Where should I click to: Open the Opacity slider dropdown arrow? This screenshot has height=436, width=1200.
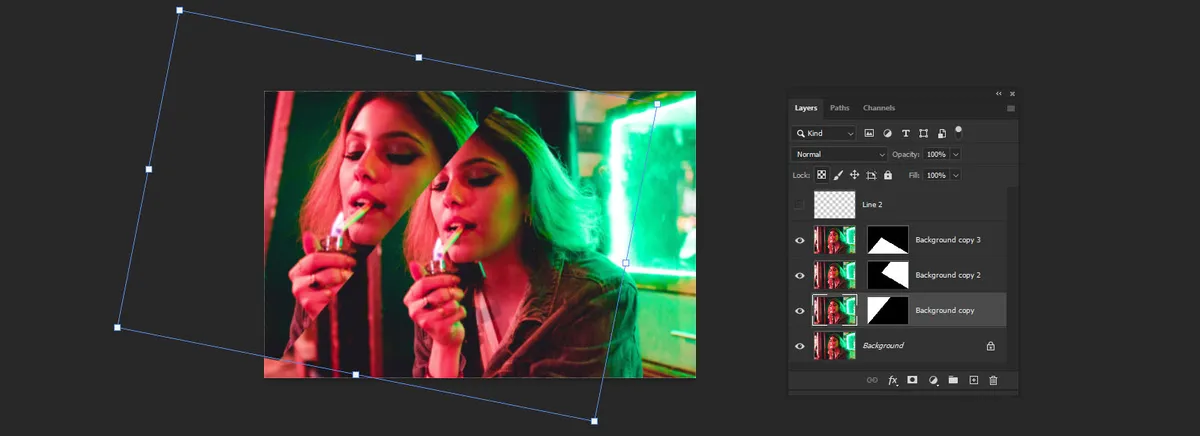coord(956,154)
